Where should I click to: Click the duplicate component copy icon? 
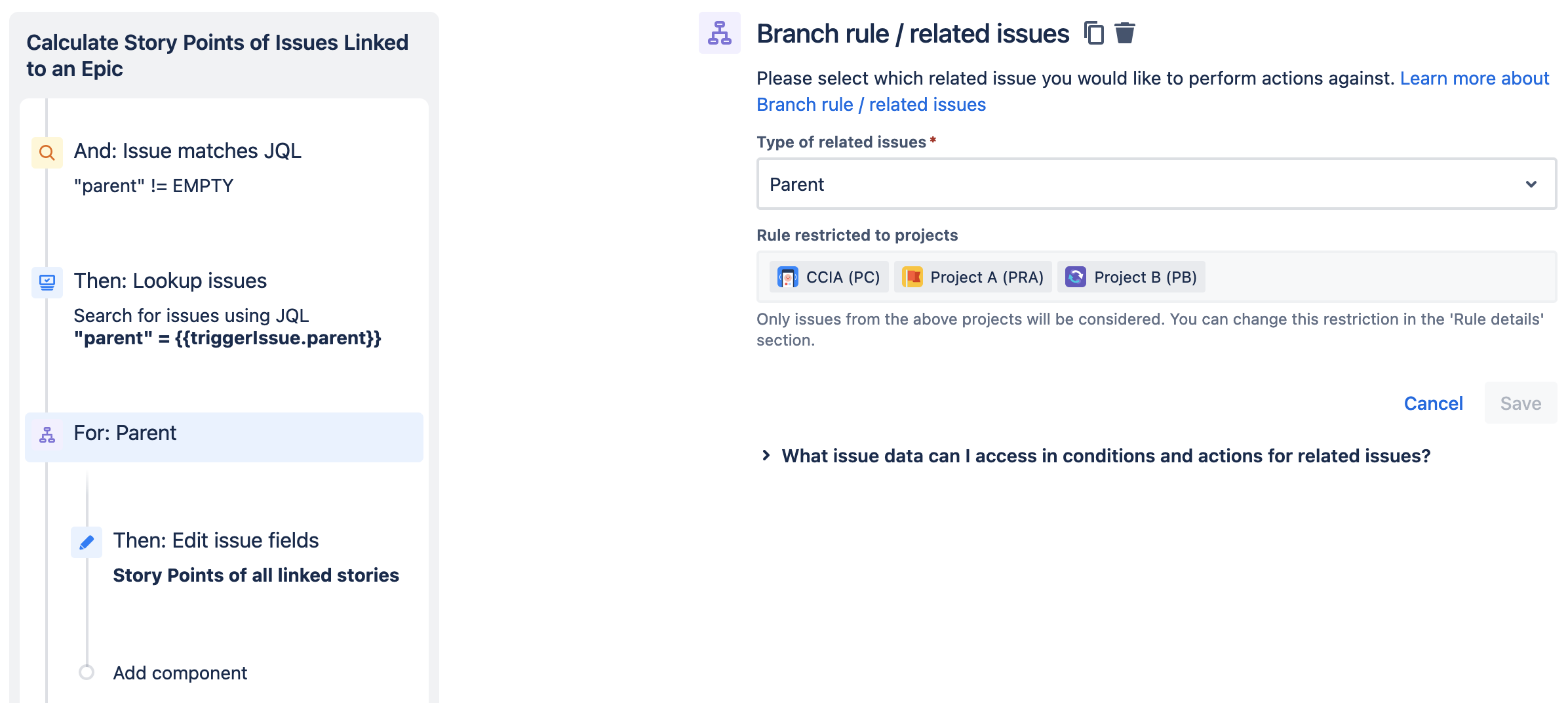tap(1094, 33)
